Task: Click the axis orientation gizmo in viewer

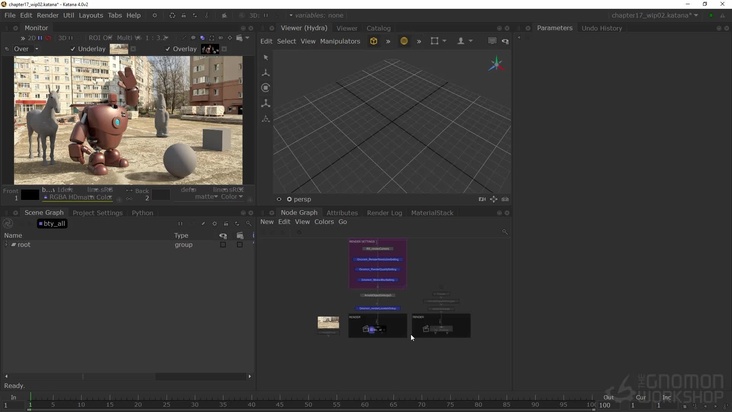Action: coord(496,64)
